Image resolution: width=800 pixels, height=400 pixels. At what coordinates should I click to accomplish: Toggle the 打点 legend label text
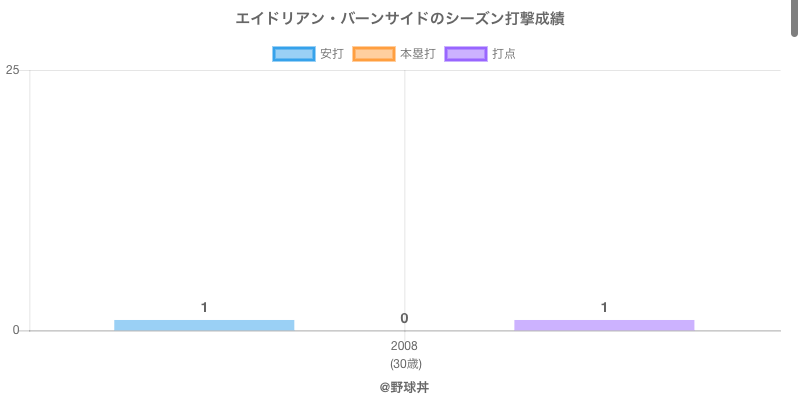coord(504,54)
